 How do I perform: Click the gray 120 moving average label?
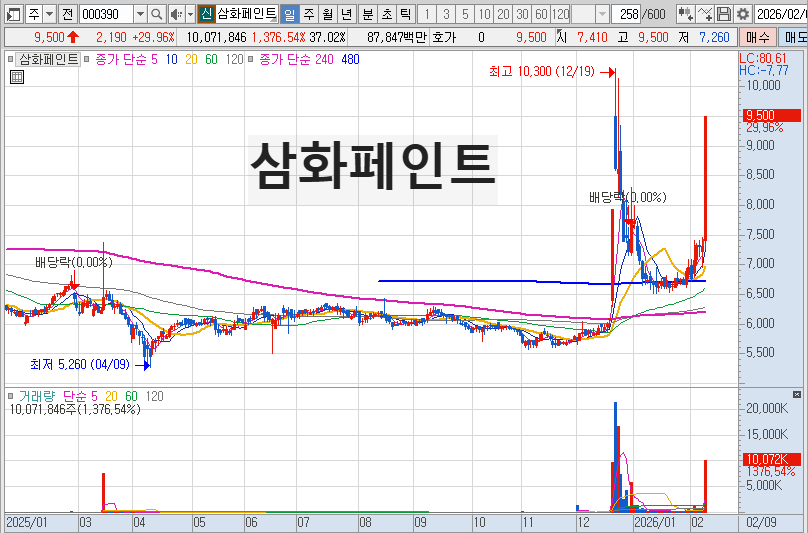click(234, 59)
